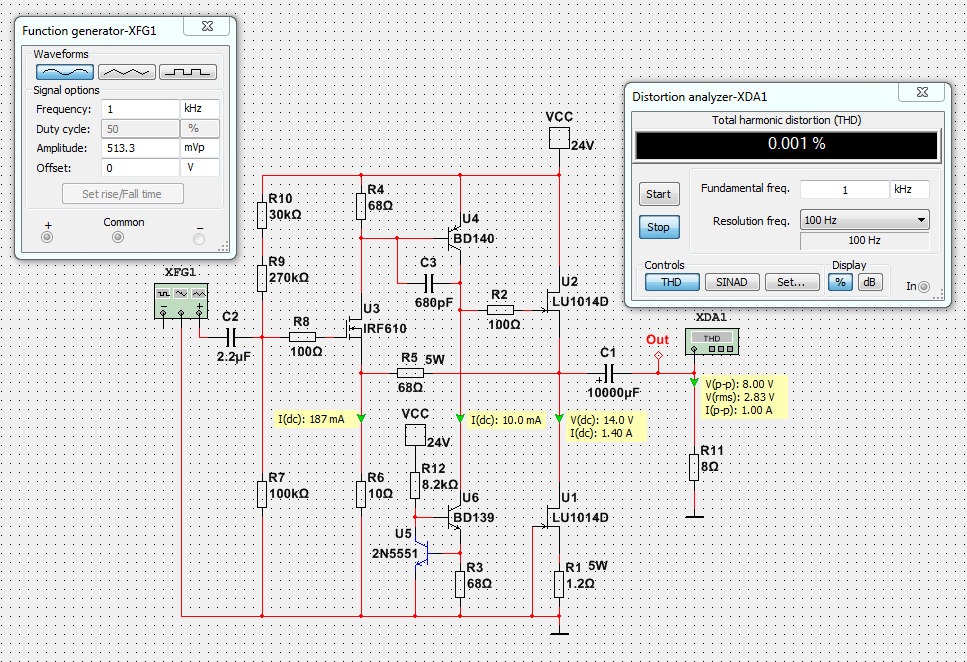
Task: Select capacitor C3 680pF
Action: tap(429, 284)
